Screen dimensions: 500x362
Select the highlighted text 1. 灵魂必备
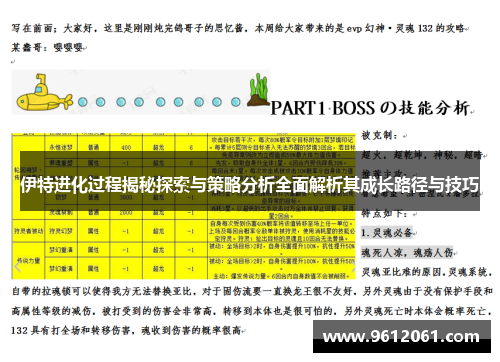[387, 232]
